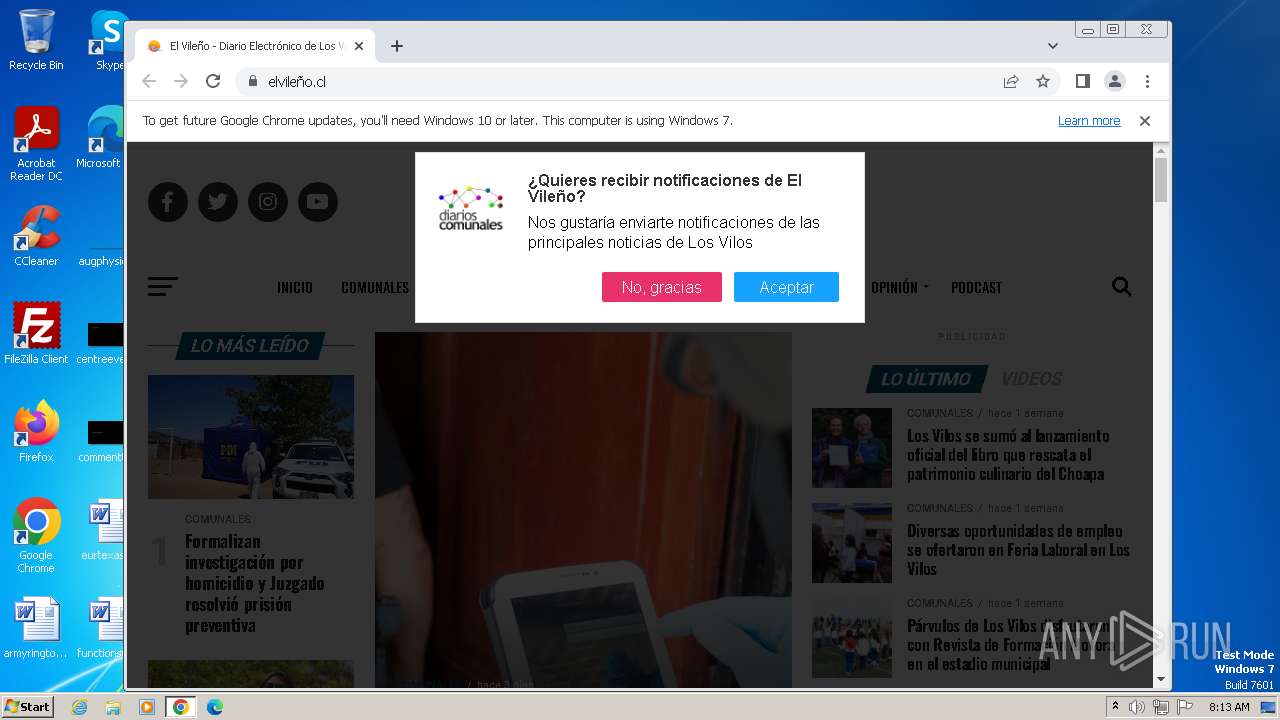Click the diarios comunales logo in the popup
The width and height of the screenshot is (1280, 720).
[x=471, y=208]
